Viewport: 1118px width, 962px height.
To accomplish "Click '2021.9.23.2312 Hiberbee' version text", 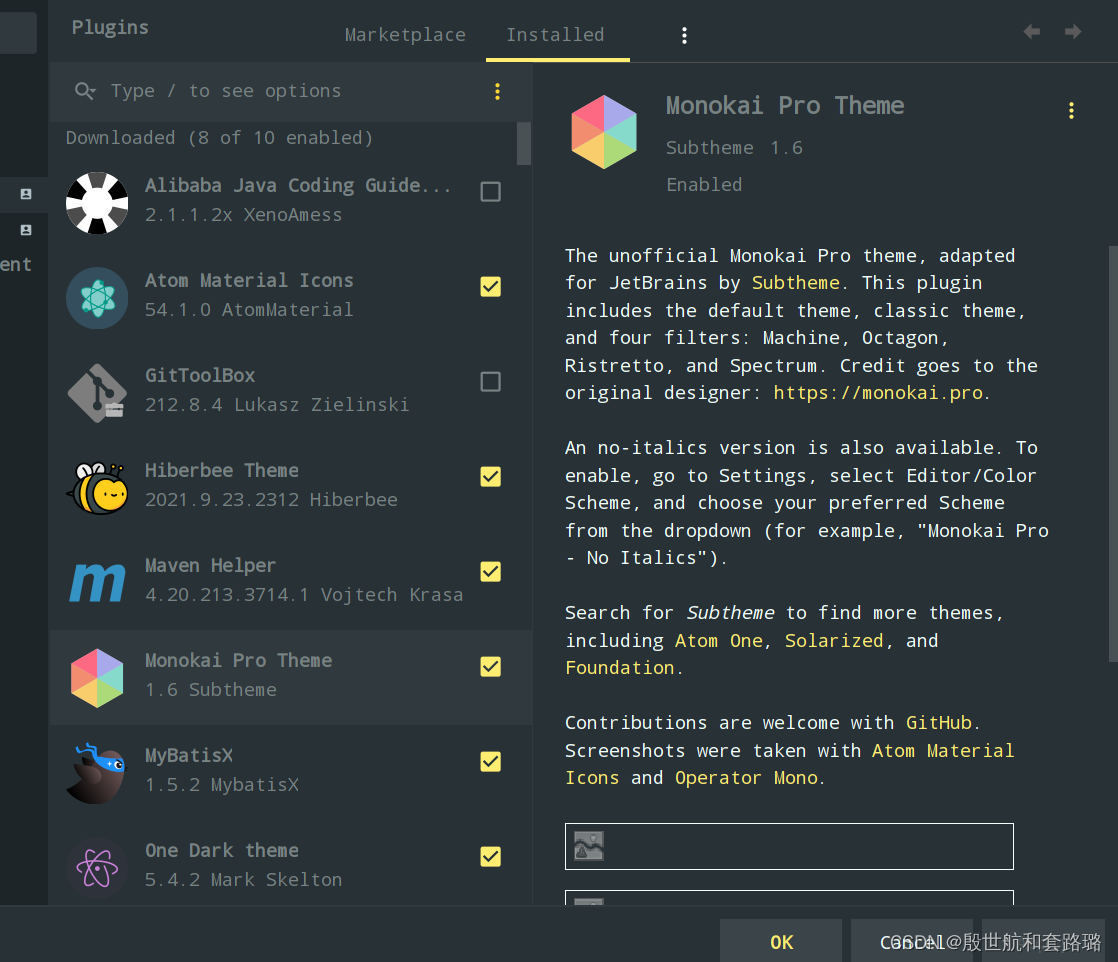I will (x=271, y=500).
